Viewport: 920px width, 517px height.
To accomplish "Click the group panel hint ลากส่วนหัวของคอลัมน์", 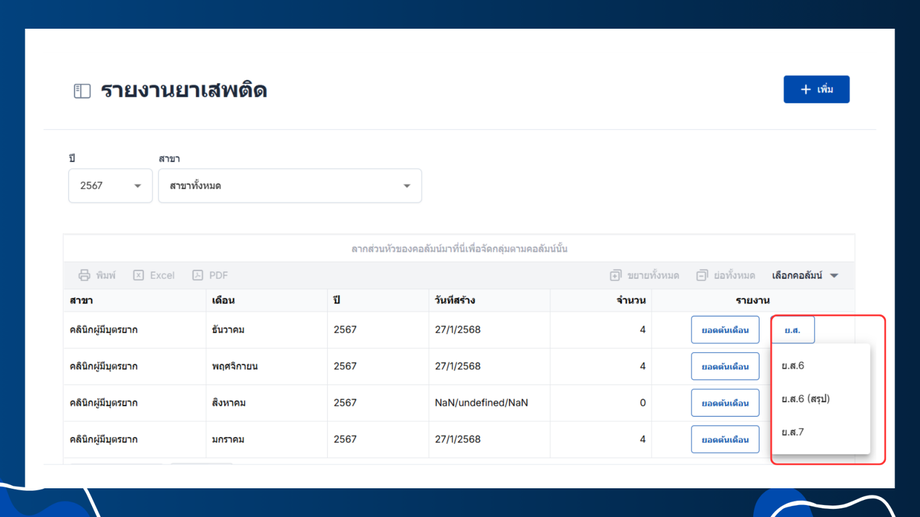I will (x=459, y=249).
